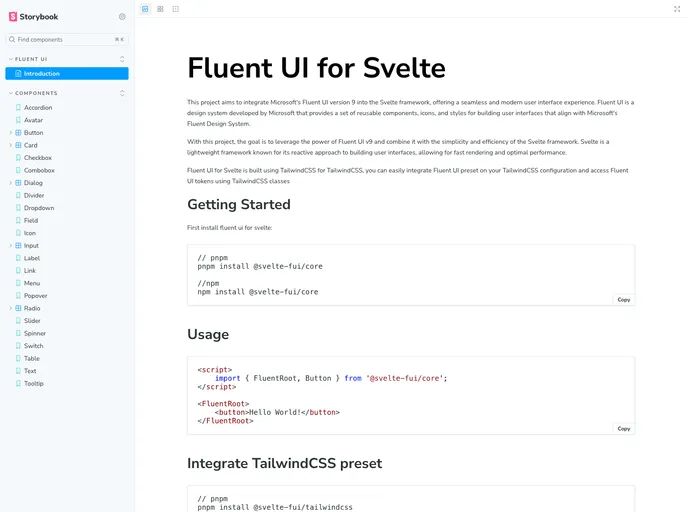Click the Table bookmark icon
The width and height of the screenshot is (688, 512).
(18, 358)
